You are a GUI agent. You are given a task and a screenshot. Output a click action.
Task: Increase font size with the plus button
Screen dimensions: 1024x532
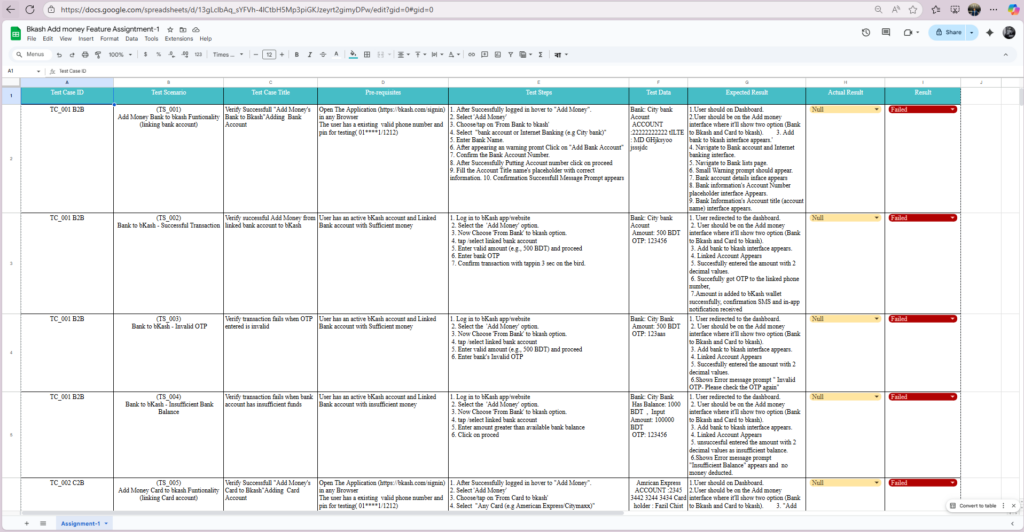(x=282, y=55)
